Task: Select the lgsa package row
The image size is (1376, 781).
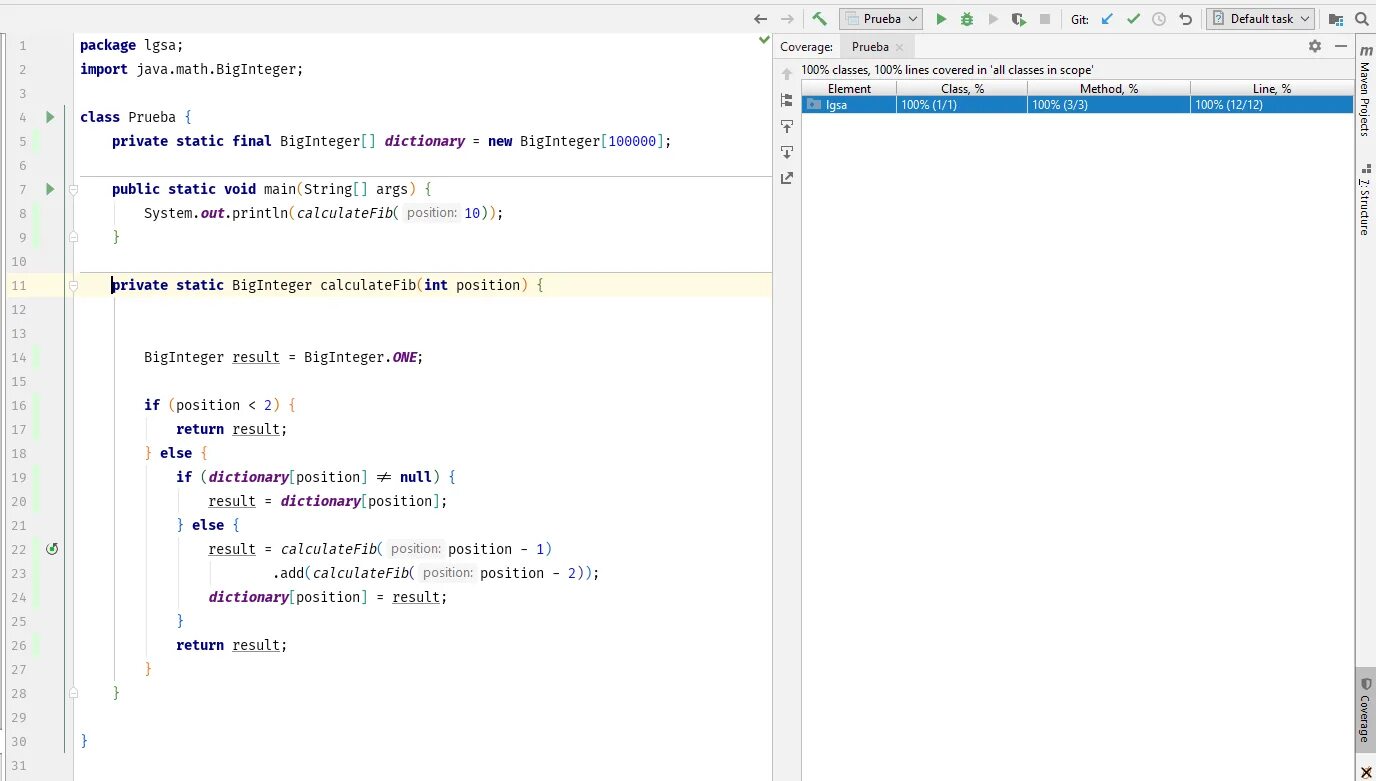Action: 1078,104
